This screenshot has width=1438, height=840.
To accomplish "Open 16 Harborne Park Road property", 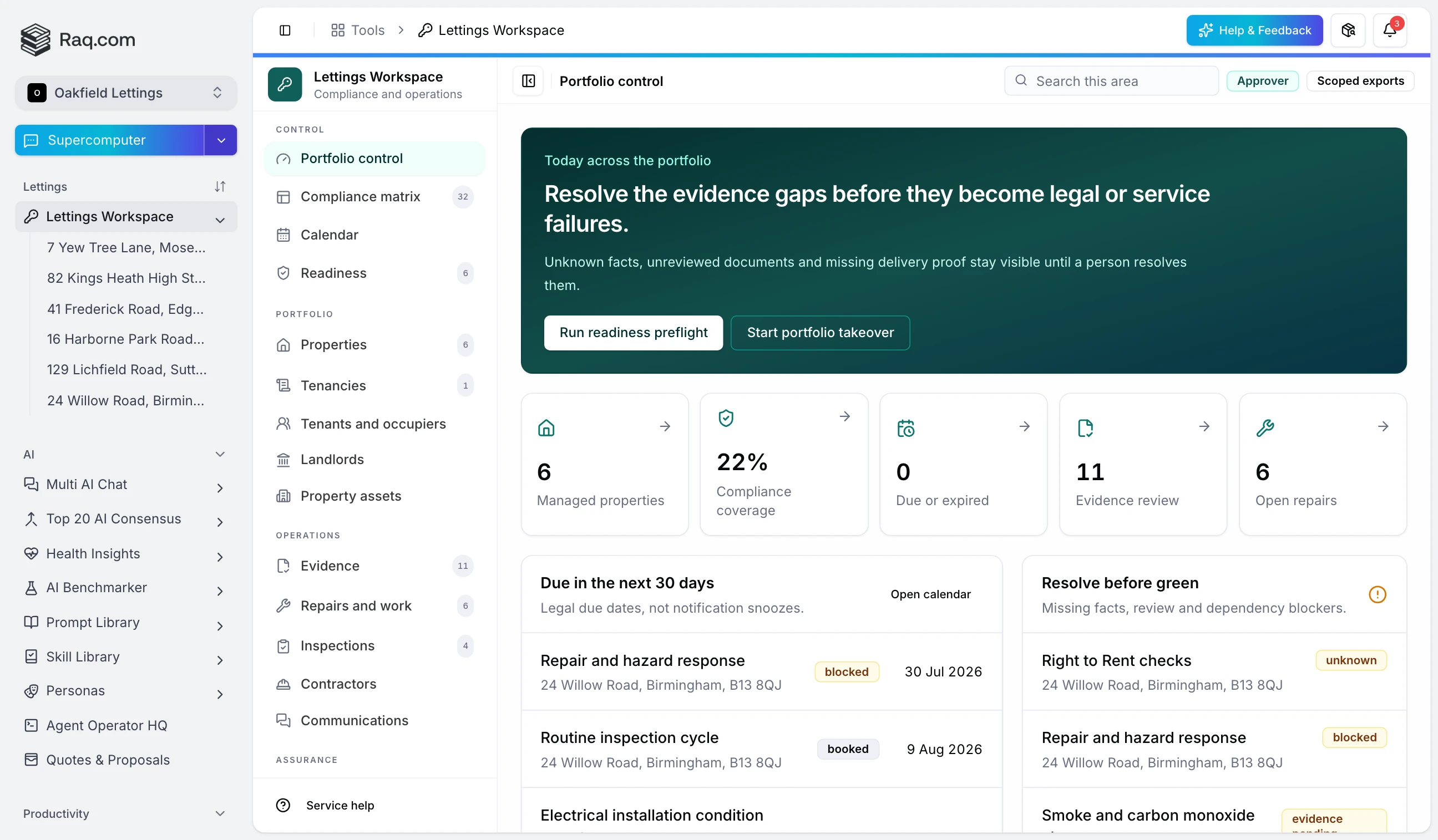I will coord(125,339).
